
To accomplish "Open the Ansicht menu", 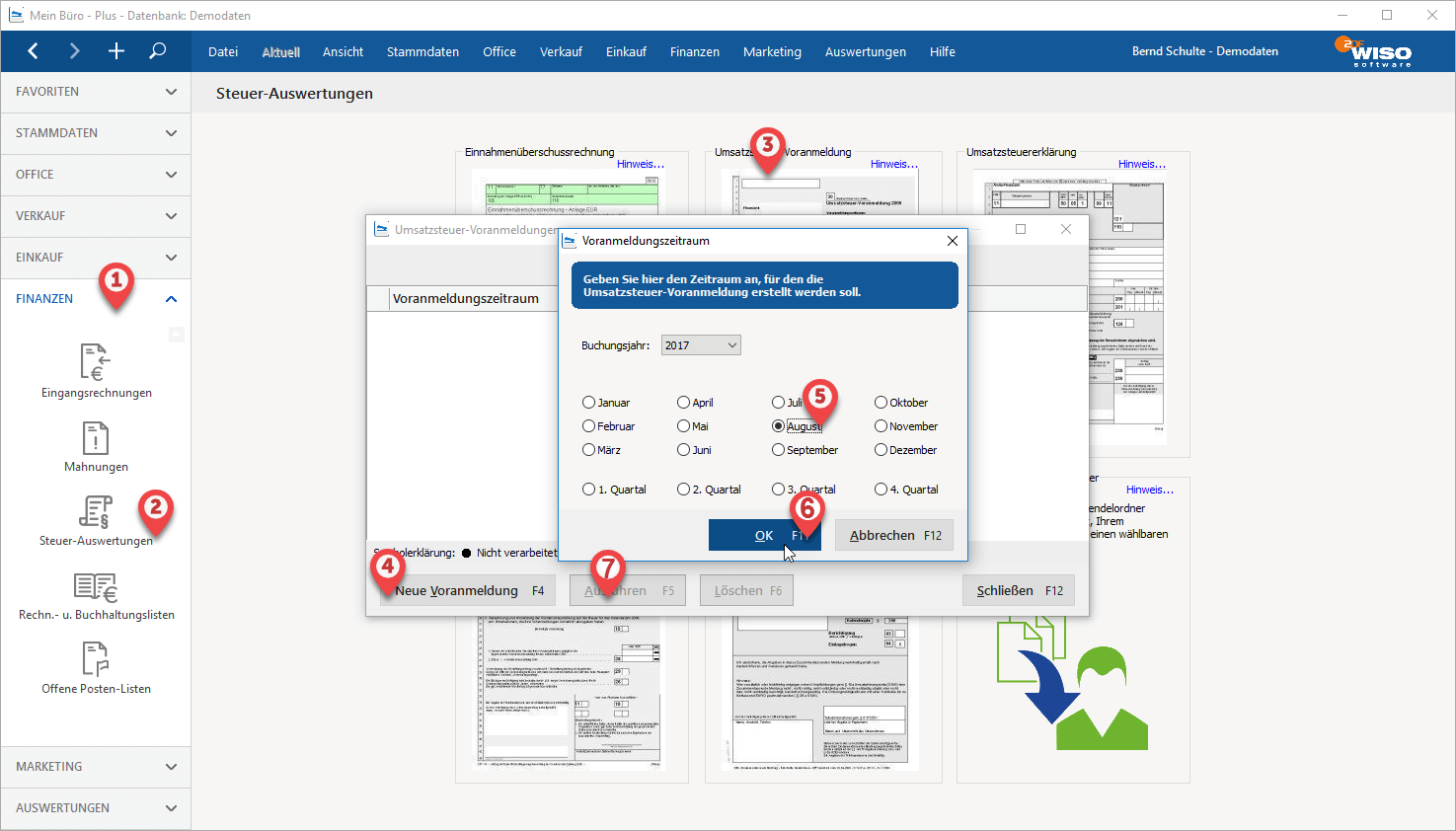I will click(344, 51).
